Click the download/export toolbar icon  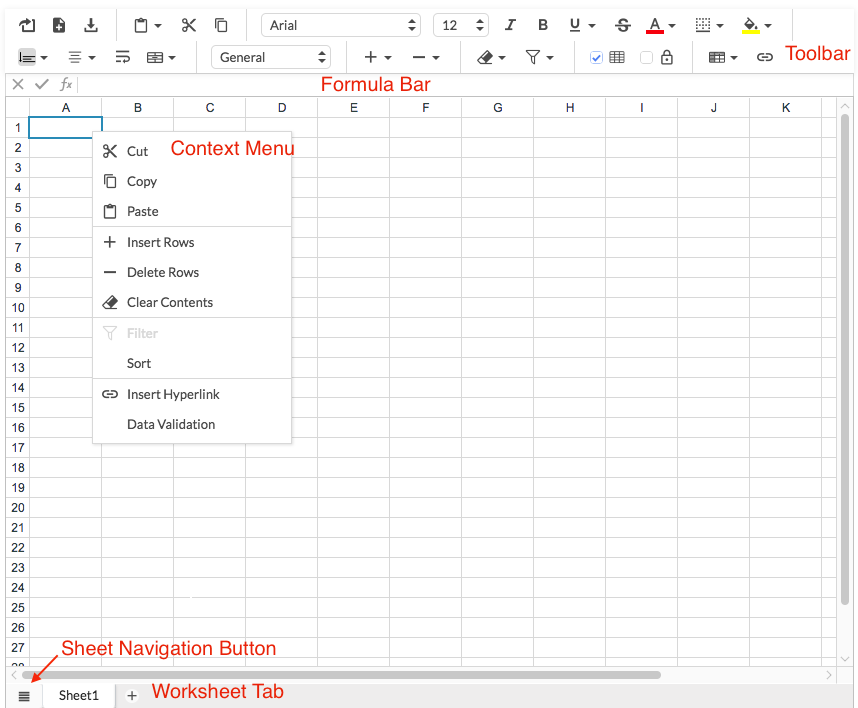(91, 25)
